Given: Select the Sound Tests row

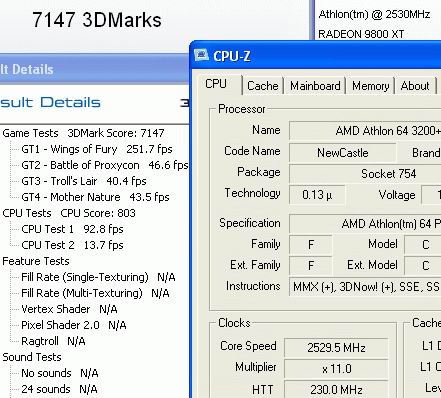Looking at the screenshot, I should [32, 357].
